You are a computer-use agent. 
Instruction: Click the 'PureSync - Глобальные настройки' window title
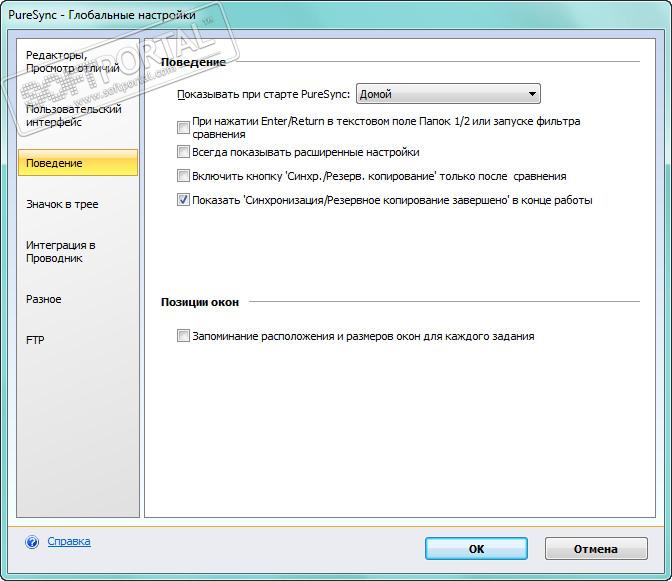pyautogui.click(x=102, y=15)
